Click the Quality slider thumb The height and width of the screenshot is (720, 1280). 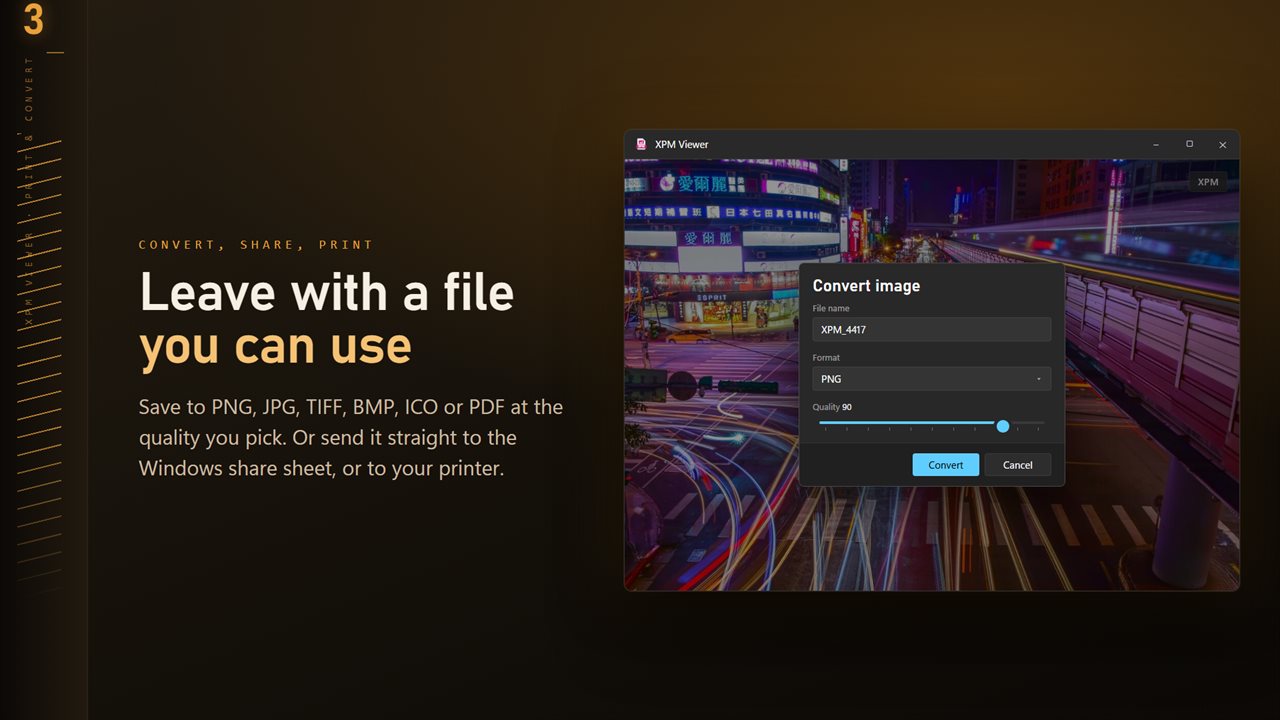pos(1003,426)
